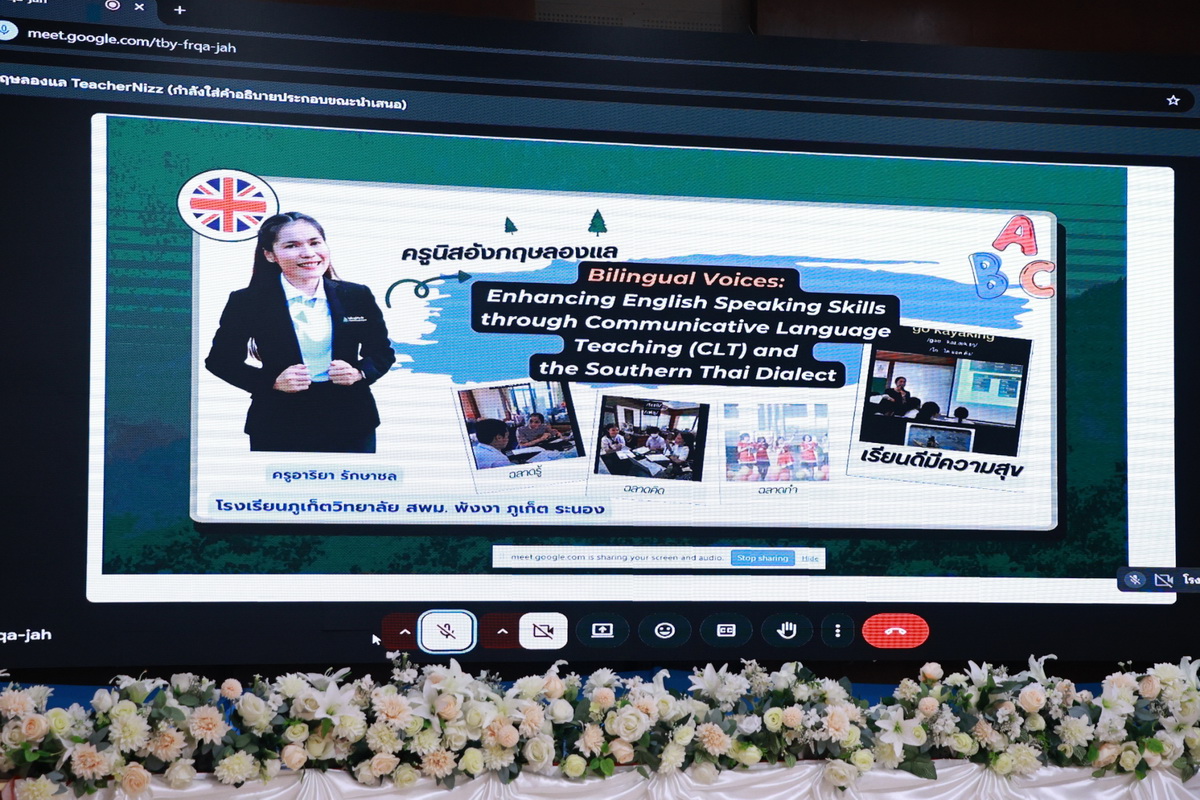Raise hand in the meeting
The height and width of the screenshot is (800, 1200).
click(787, 630)
